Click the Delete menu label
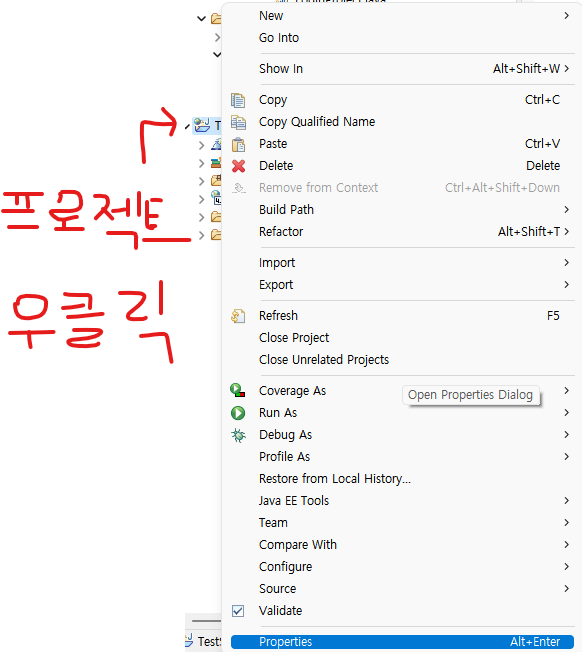582x652 pixels. 276,166
